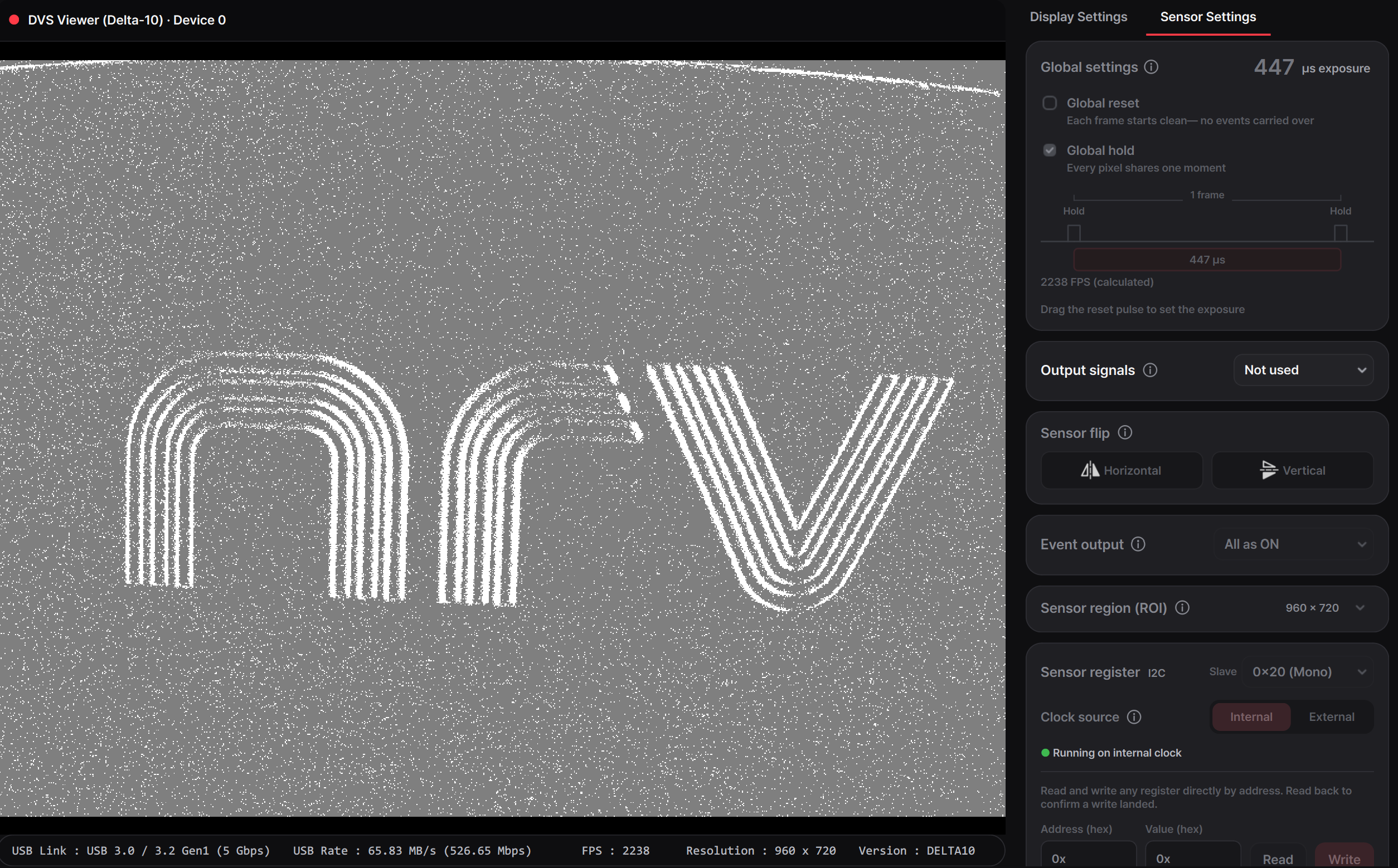1398x868 pixels.
Task: Click the Global settings info icon
Action: (x=1151, y=67)
